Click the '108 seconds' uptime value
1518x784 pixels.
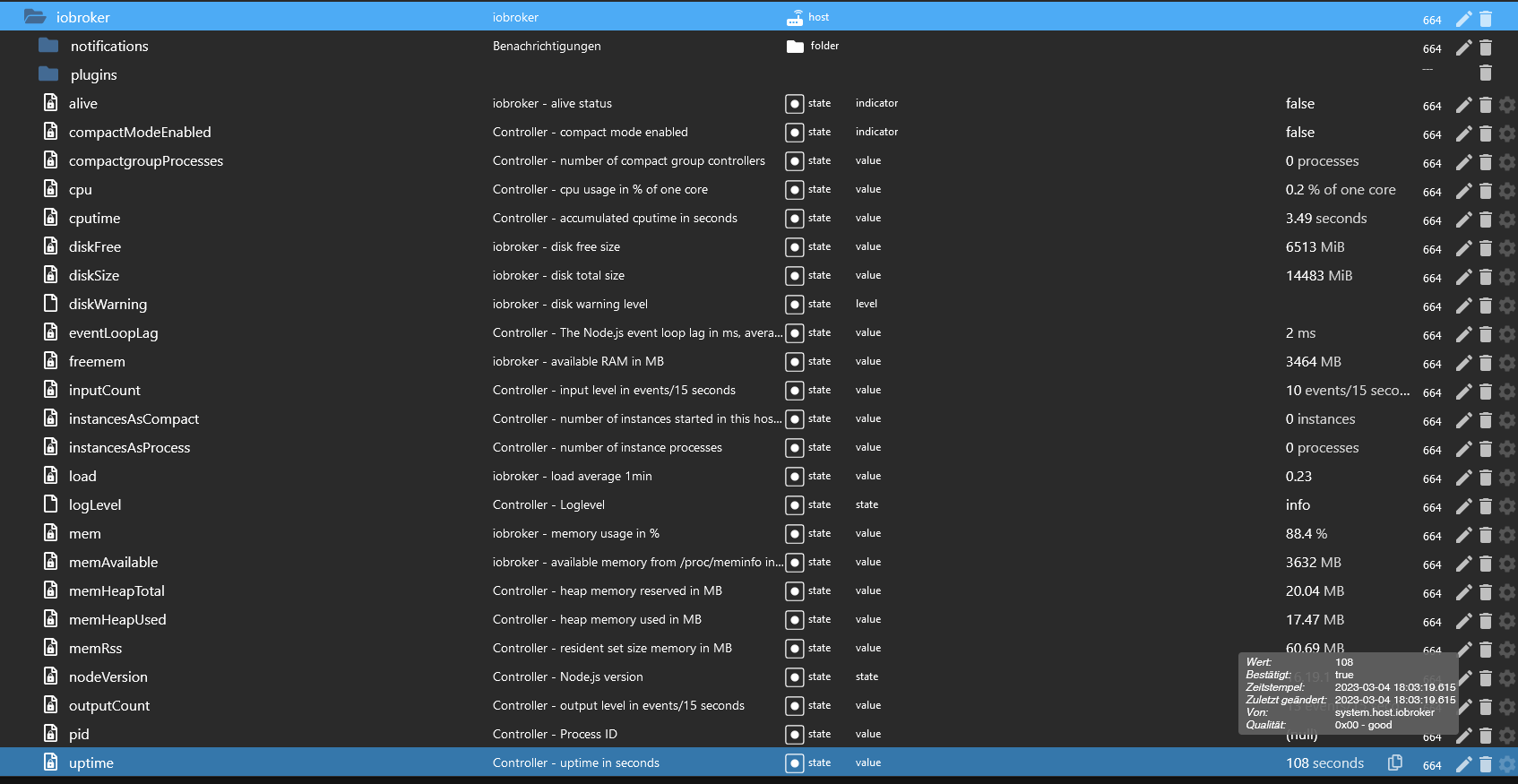tap(1324, 762)
